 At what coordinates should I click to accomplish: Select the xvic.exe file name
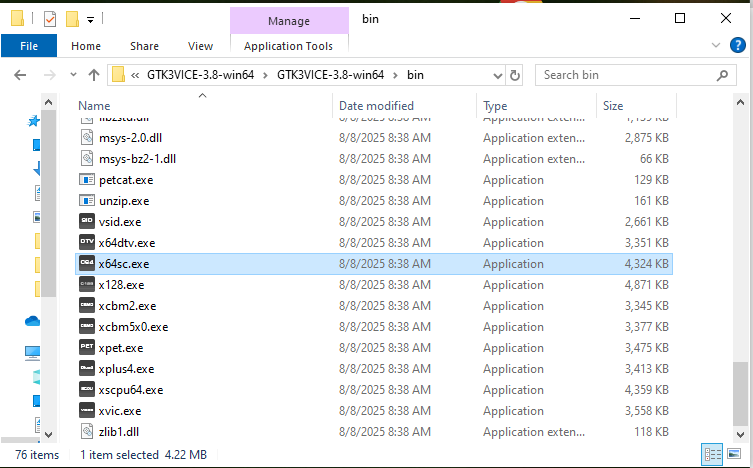120,411
